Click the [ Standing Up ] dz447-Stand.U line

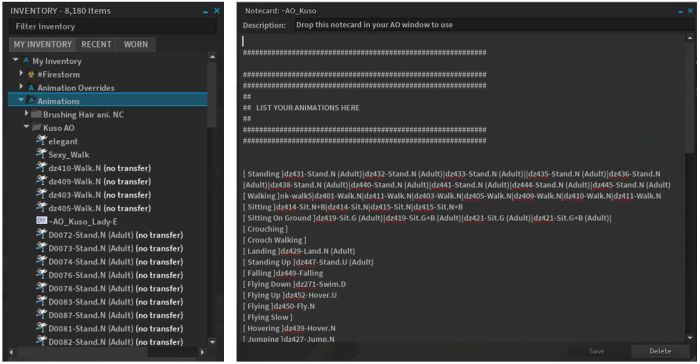click(x=308, y=262)
